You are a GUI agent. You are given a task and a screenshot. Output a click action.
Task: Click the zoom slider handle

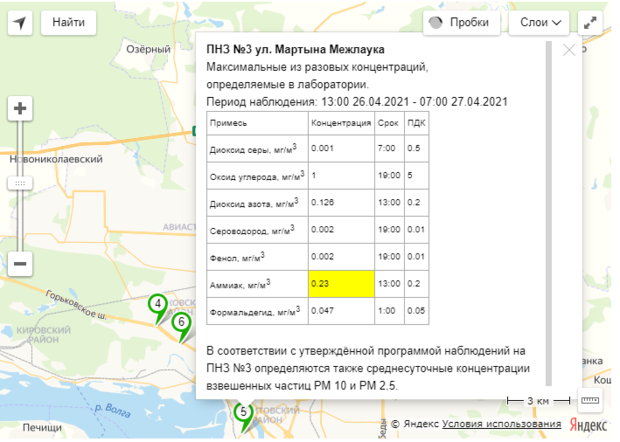(x=21, y=183)
